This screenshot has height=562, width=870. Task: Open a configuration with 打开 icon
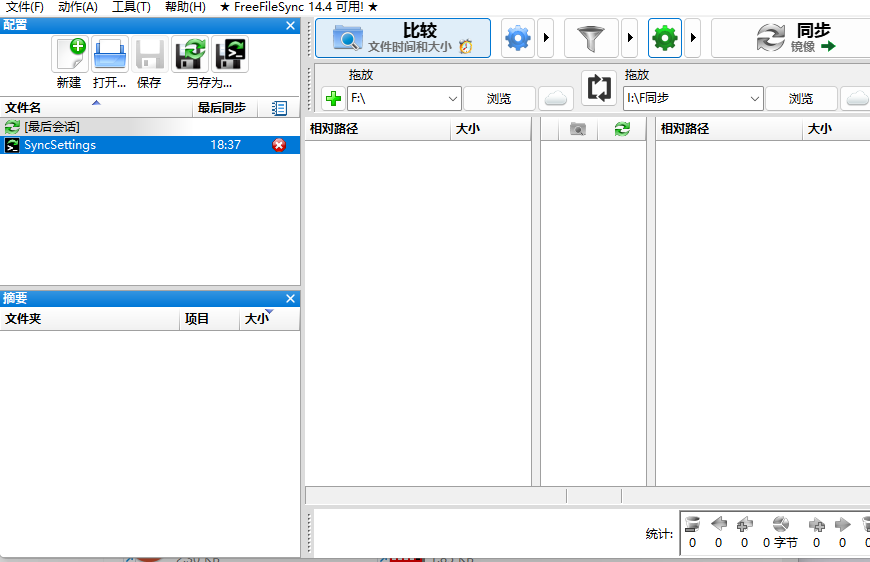coord(110,54)
